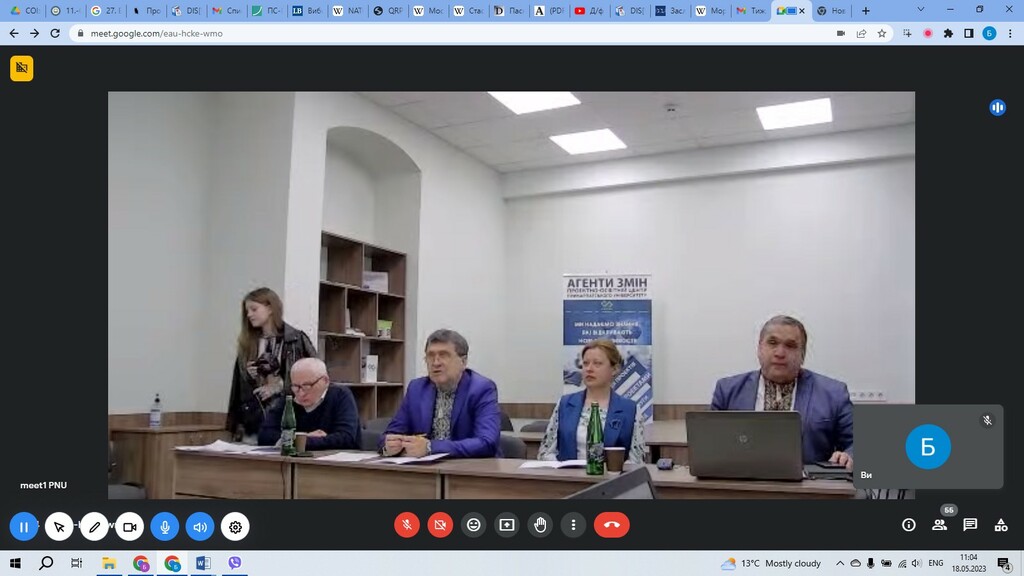Toggle the recorder system audio speaker
The image size is (1024, 576).
(x=200, y=526)
